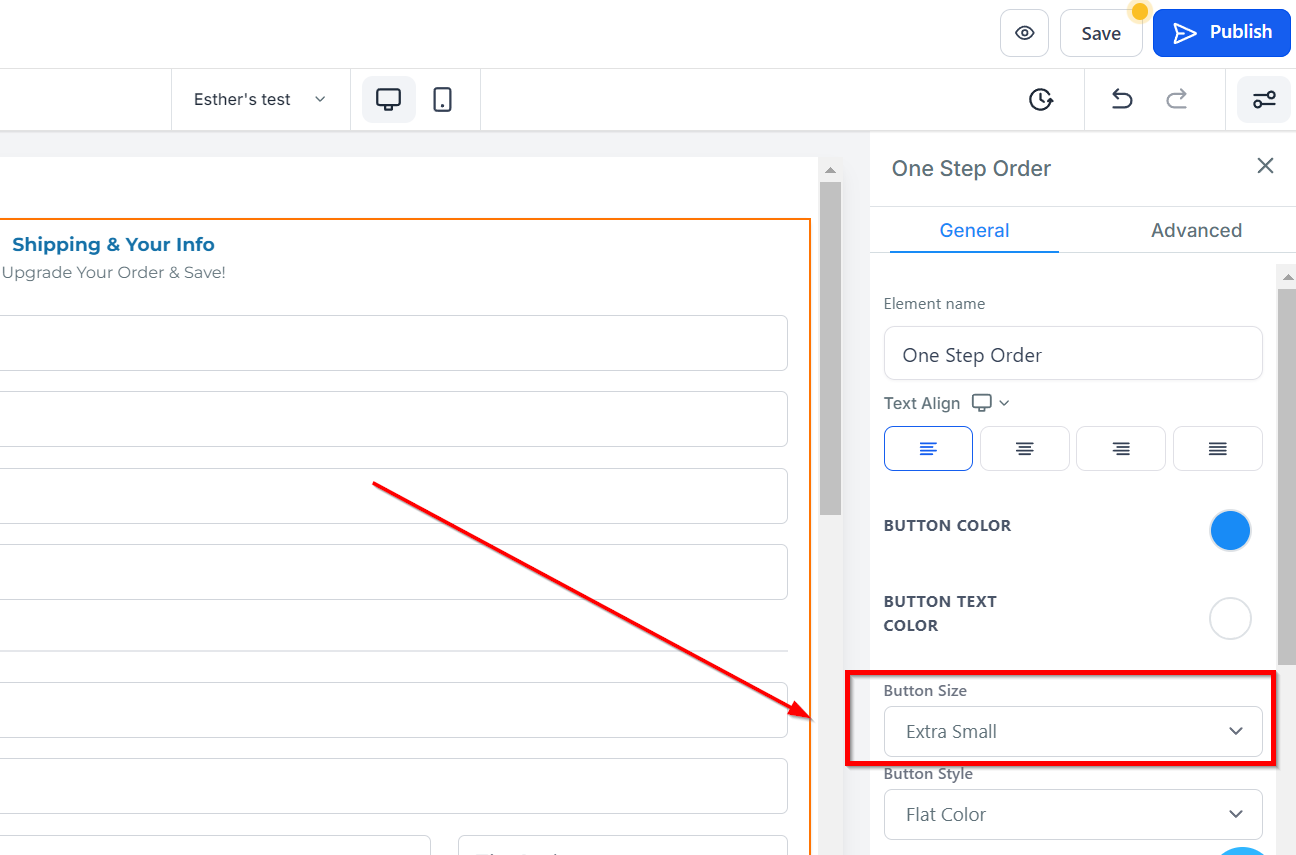Click the Button Style label

[928, 773]
